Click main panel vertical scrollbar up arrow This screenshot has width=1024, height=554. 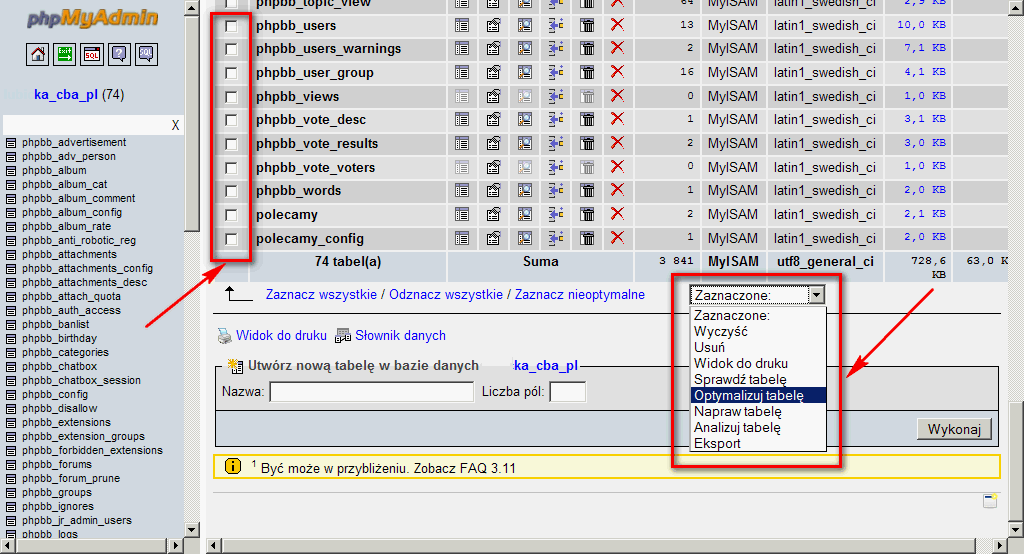[1015, 7]
